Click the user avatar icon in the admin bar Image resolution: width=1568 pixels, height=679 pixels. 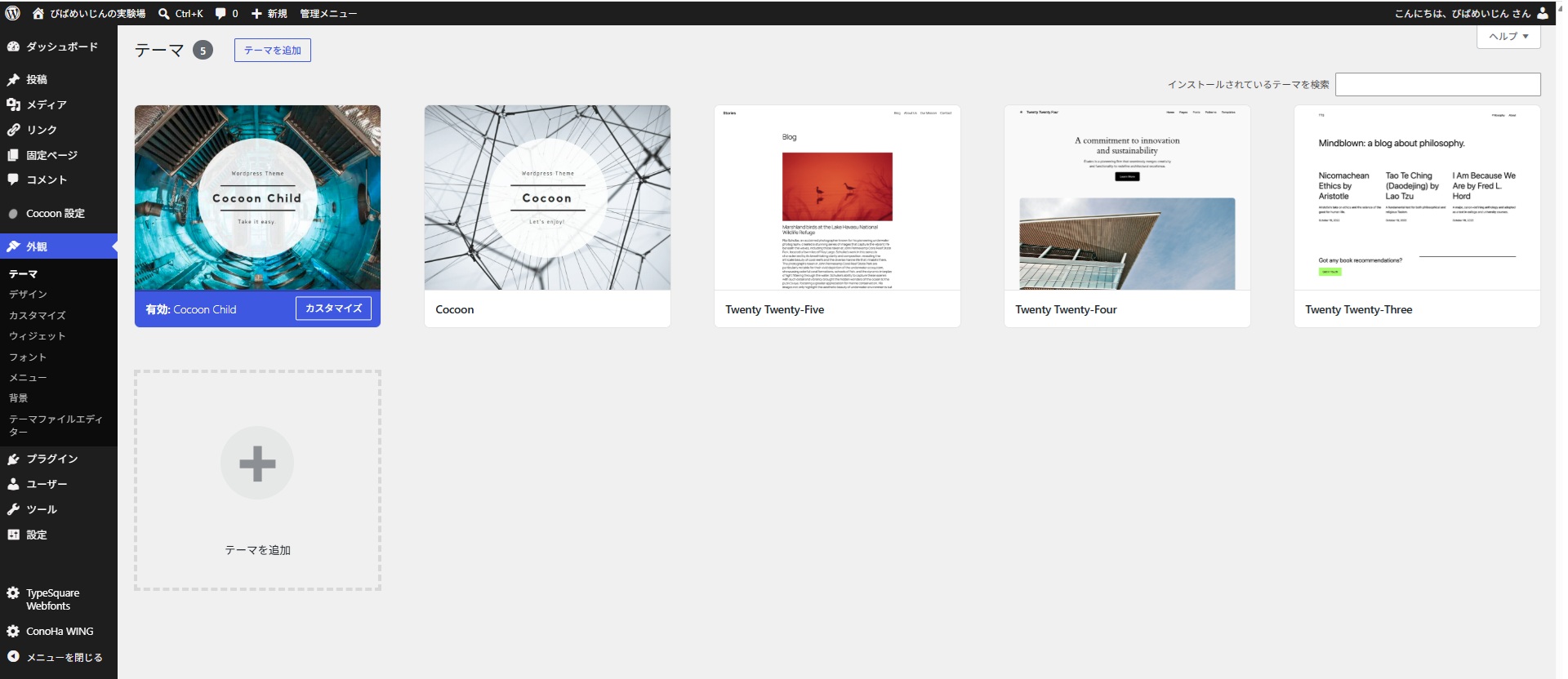(x=1542, y=13)
